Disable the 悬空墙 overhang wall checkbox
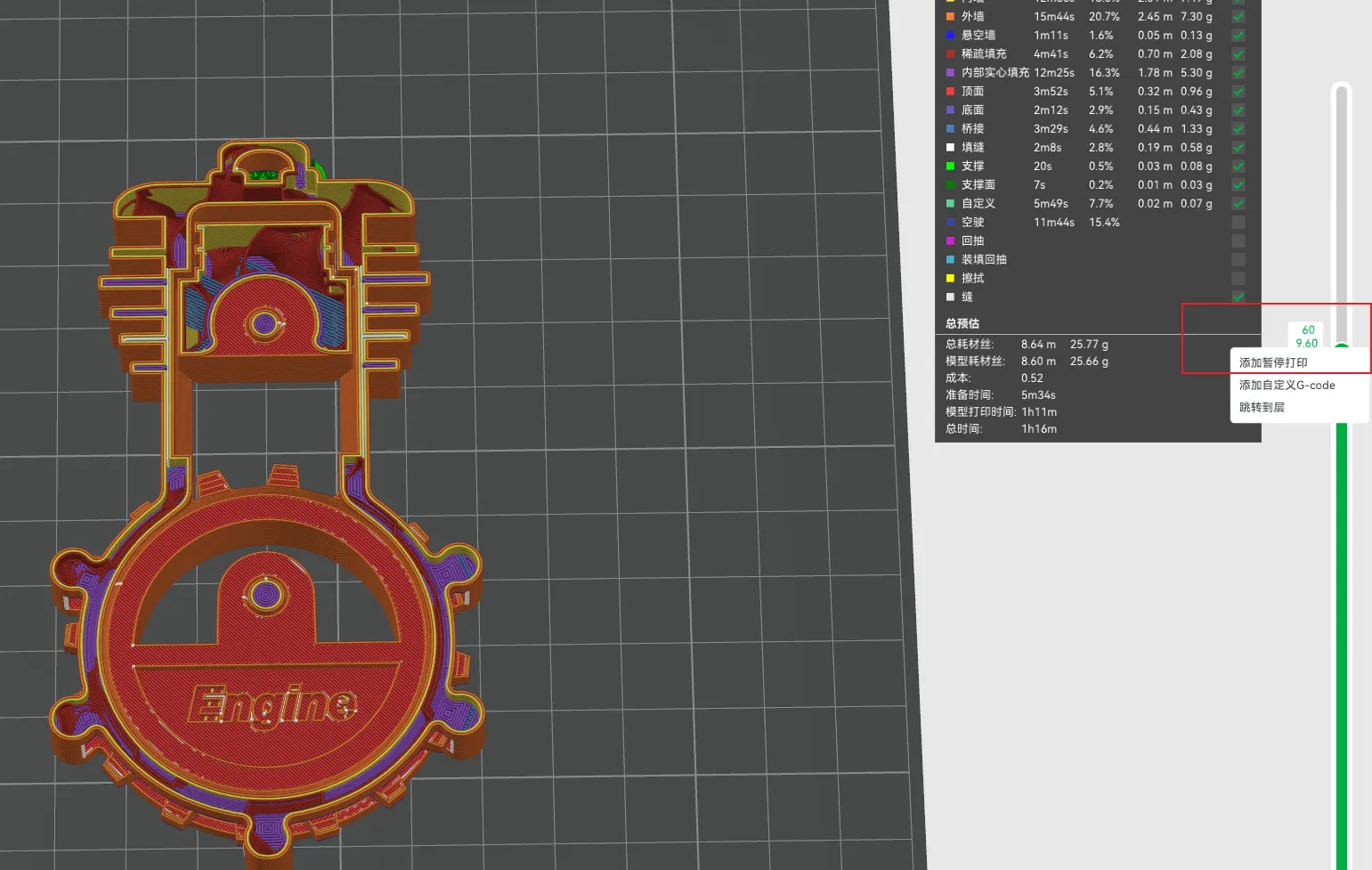Image resolution: width=1372 pixels, height=870 pixels. click(1238, 35)
